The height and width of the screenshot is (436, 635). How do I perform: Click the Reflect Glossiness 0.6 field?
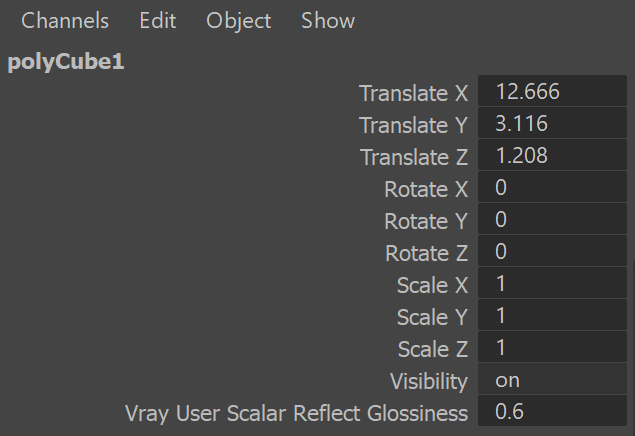[552, 410]
